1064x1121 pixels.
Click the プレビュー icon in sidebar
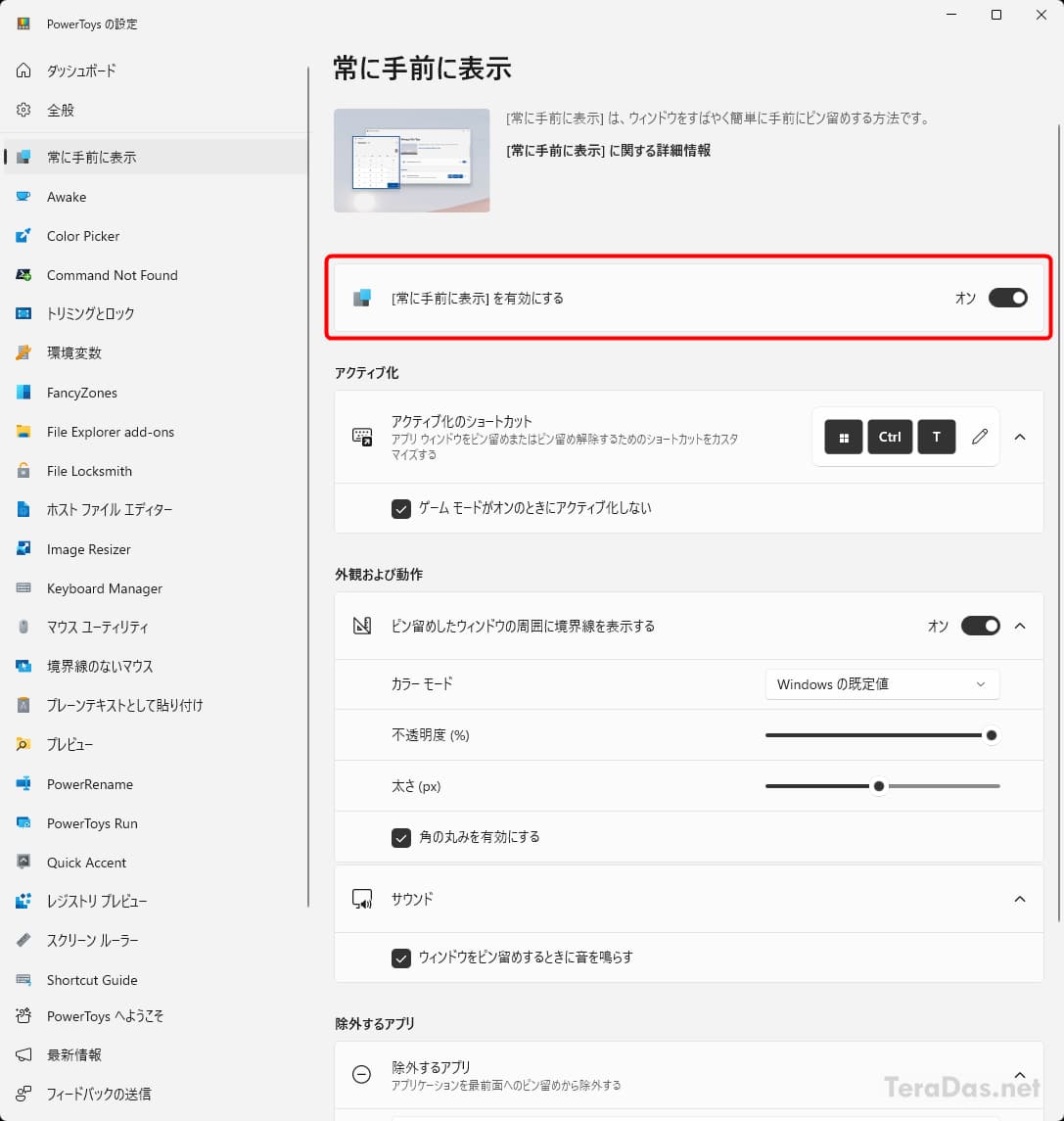pos(23,744)
